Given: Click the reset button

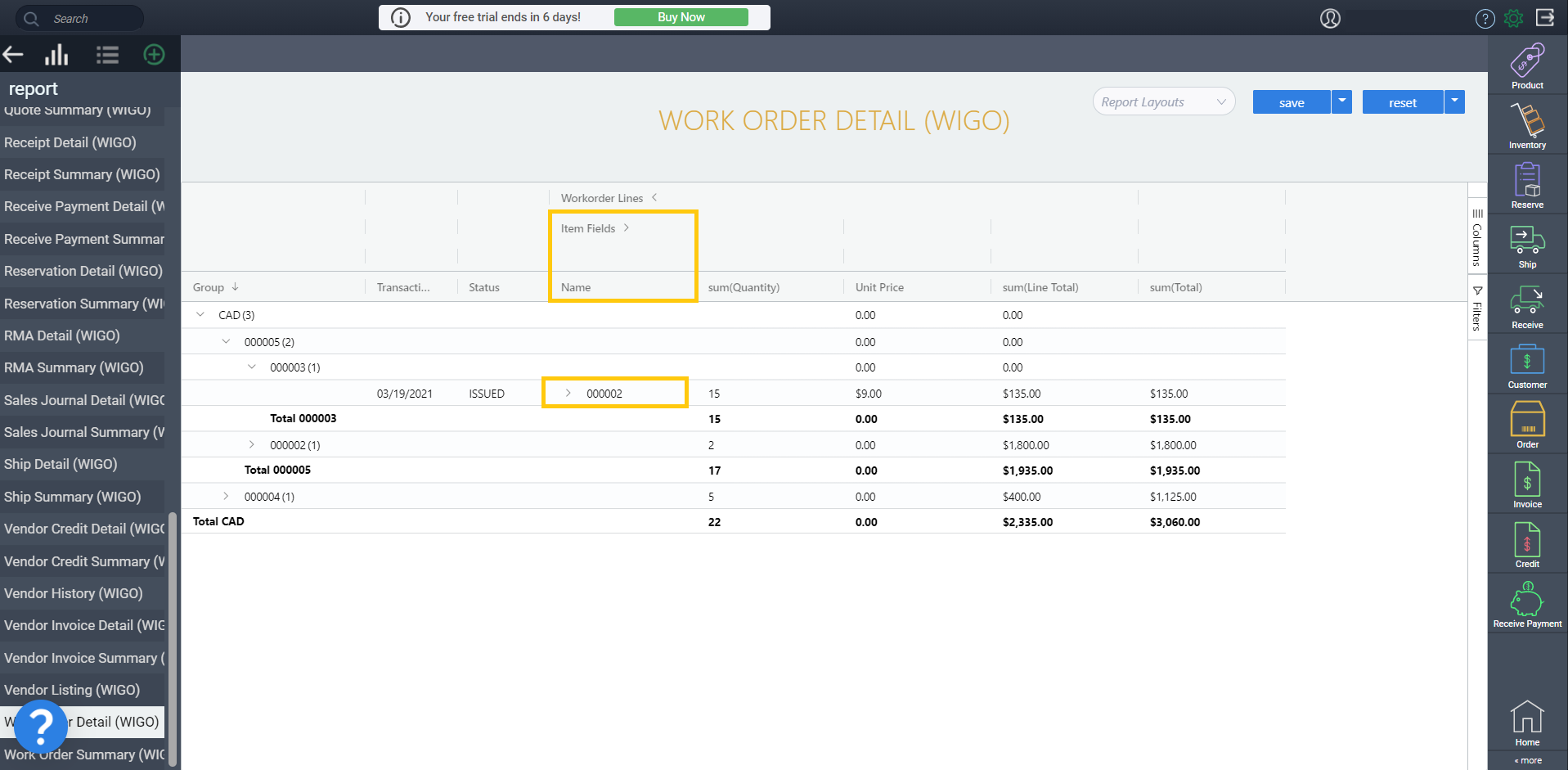Looking at the screenshot, I should pyautogui.click(x=1403, y=101).
